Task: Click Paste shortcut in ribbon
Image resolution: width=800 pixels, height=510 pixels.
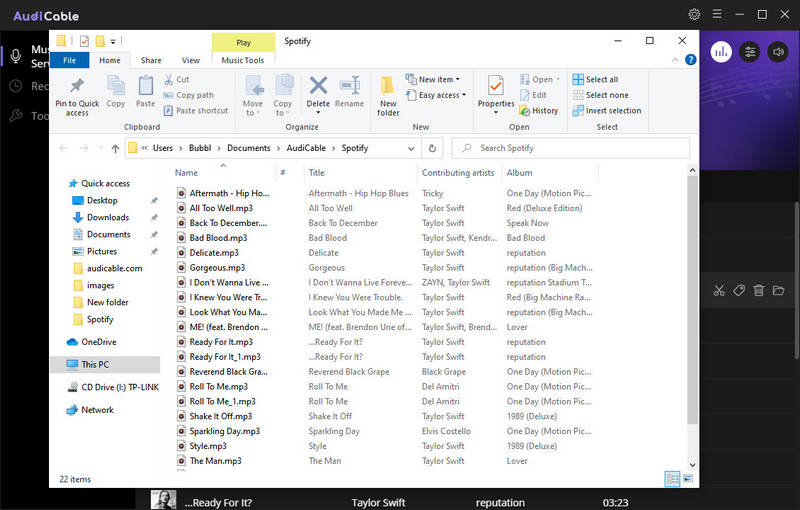Action: (196, 111)
